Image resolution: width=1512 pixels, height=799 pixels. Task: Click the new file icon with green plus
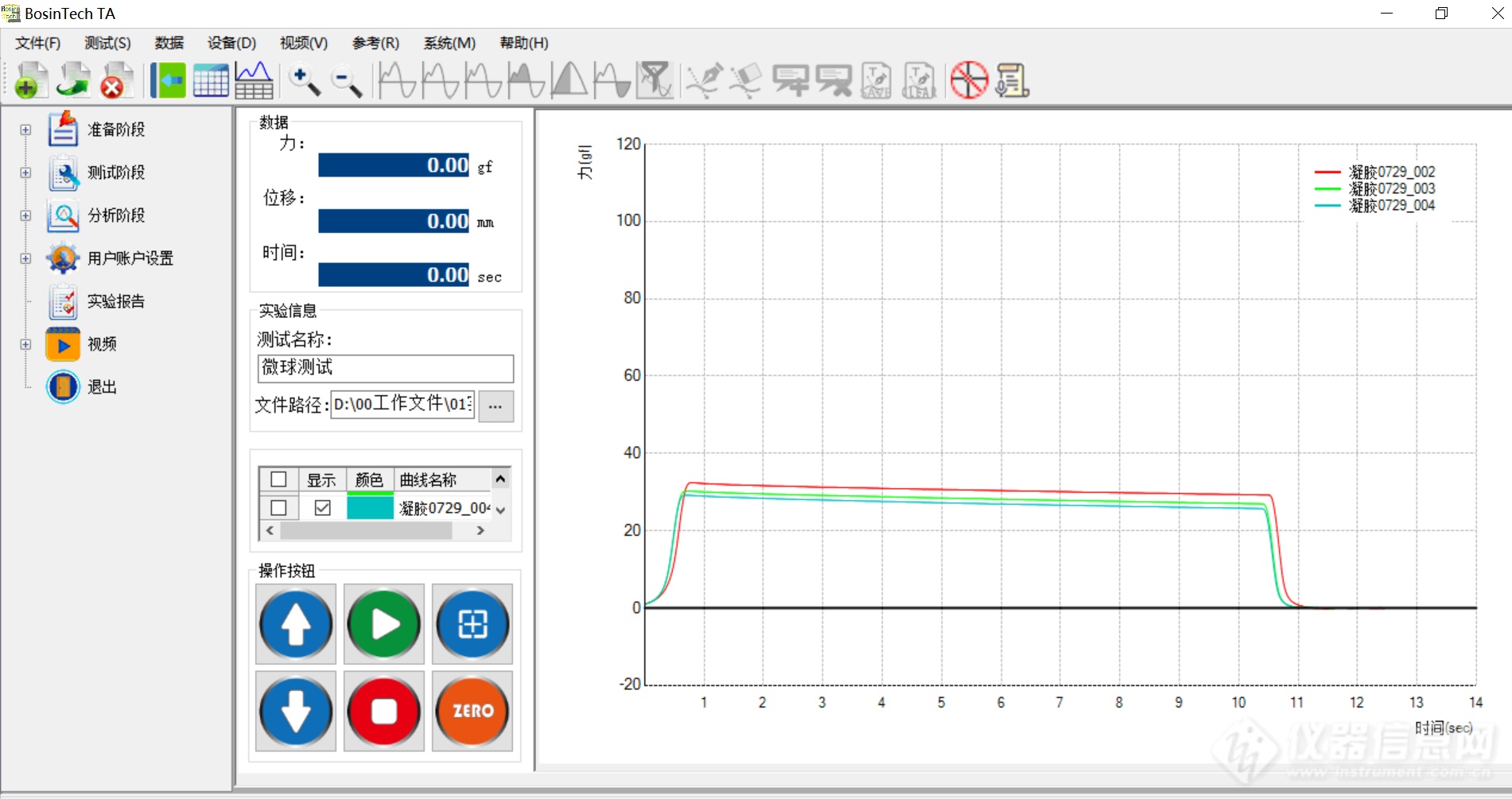[x=30, y=80]
